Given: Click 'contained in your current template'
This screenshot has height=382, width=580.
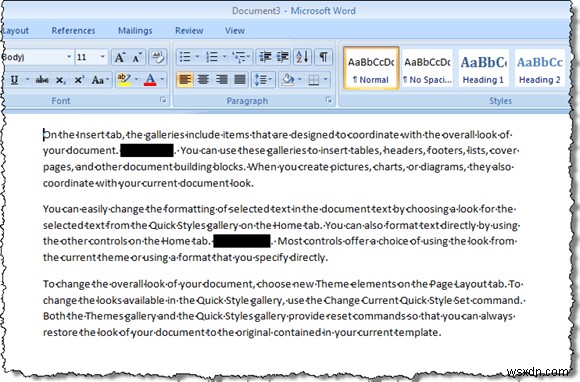Looking at the screenshot, I should click(357, 332).
